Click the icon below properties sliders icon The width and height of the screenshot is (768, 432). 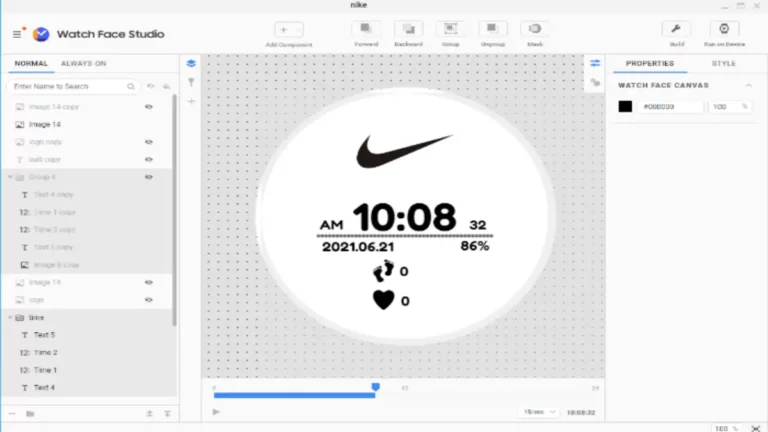coord(595,82)
